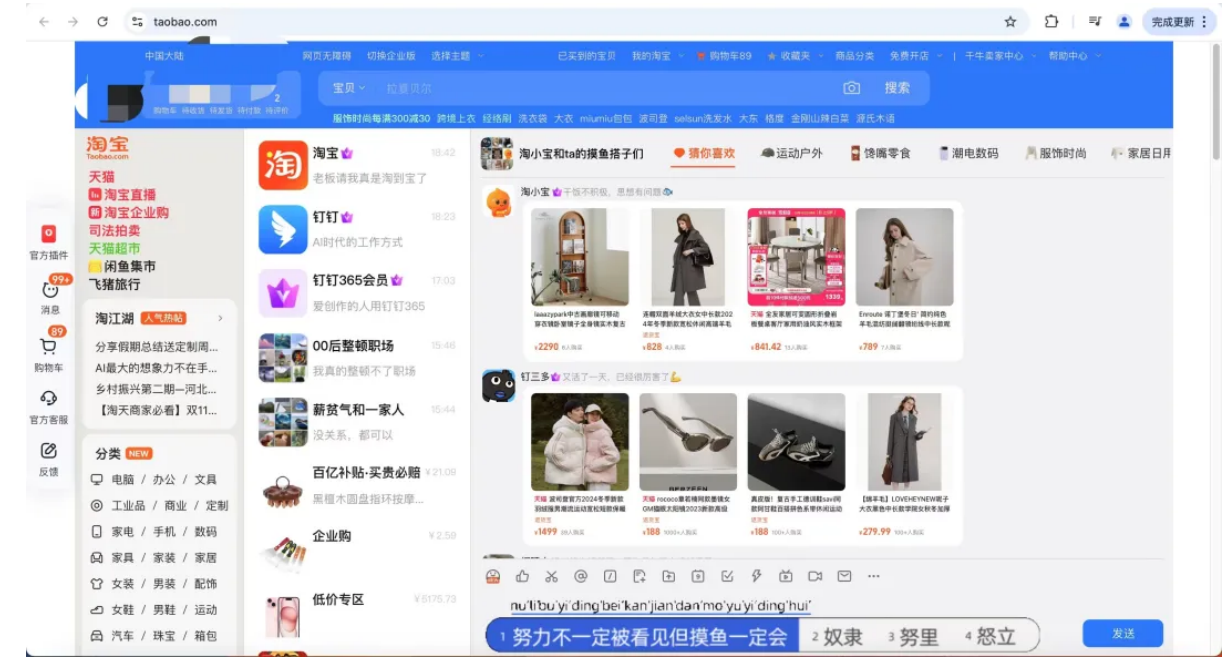Expand the 收藏夹 dropdown

point(795,56)
